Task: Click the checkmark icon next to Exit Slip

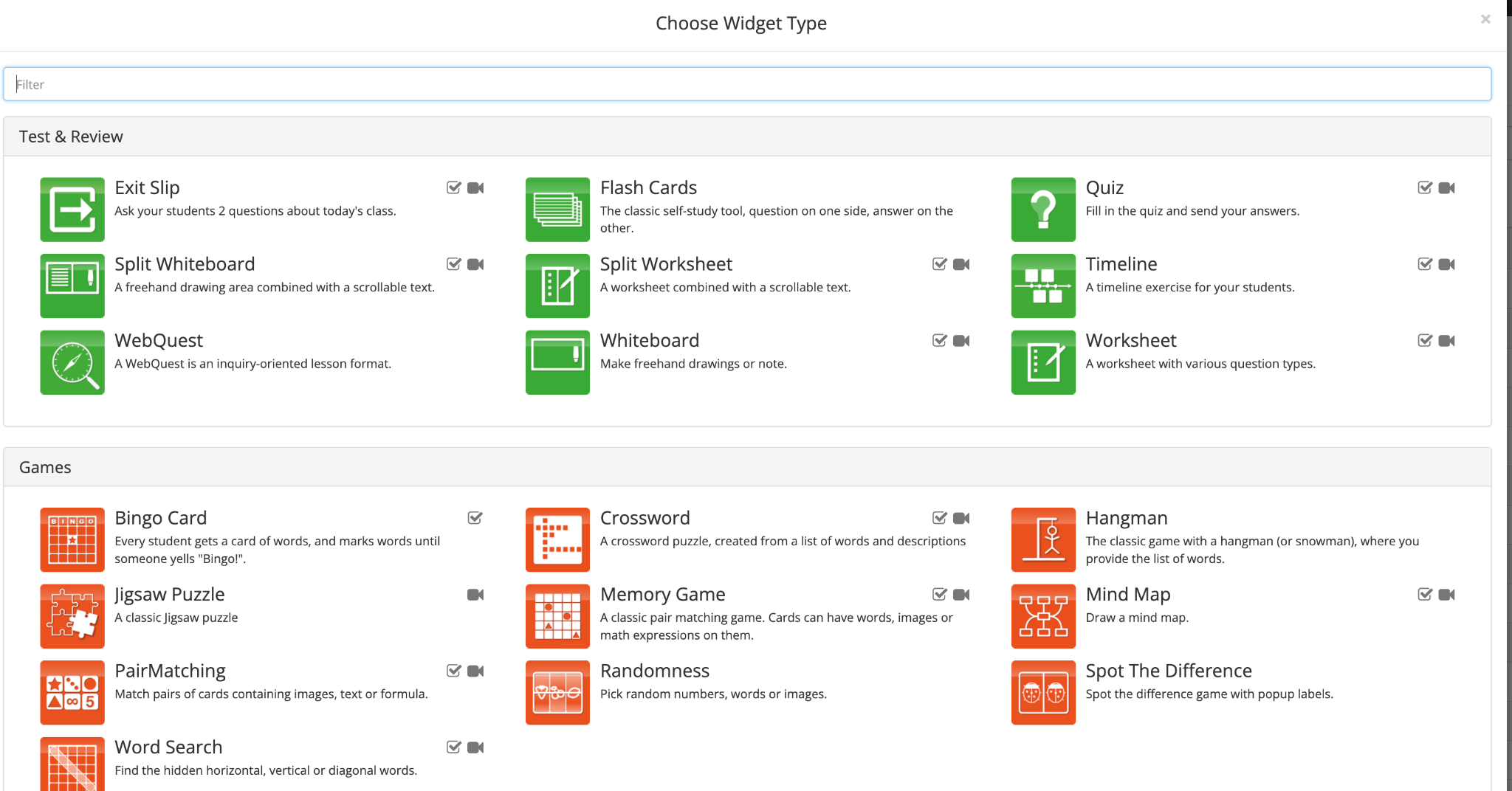Action: tap(454, 188)
